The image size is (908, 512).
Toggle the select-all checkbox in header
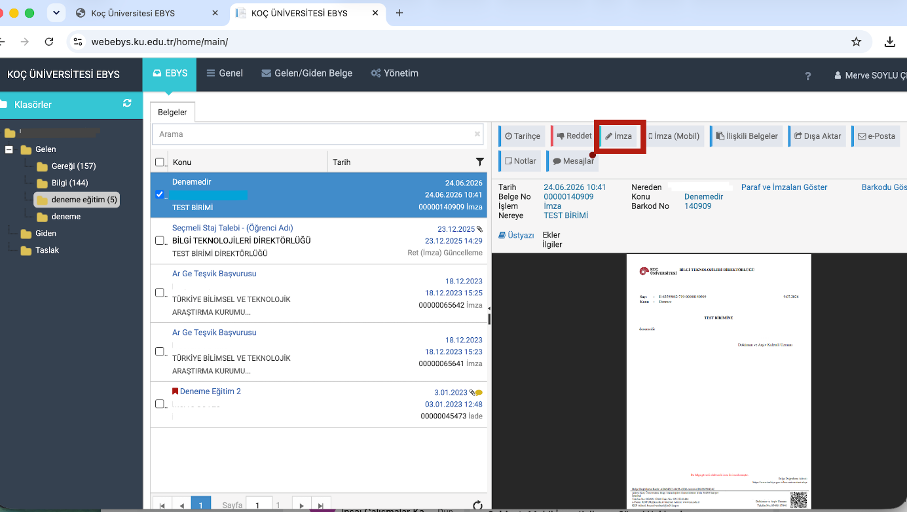[160, 162]
